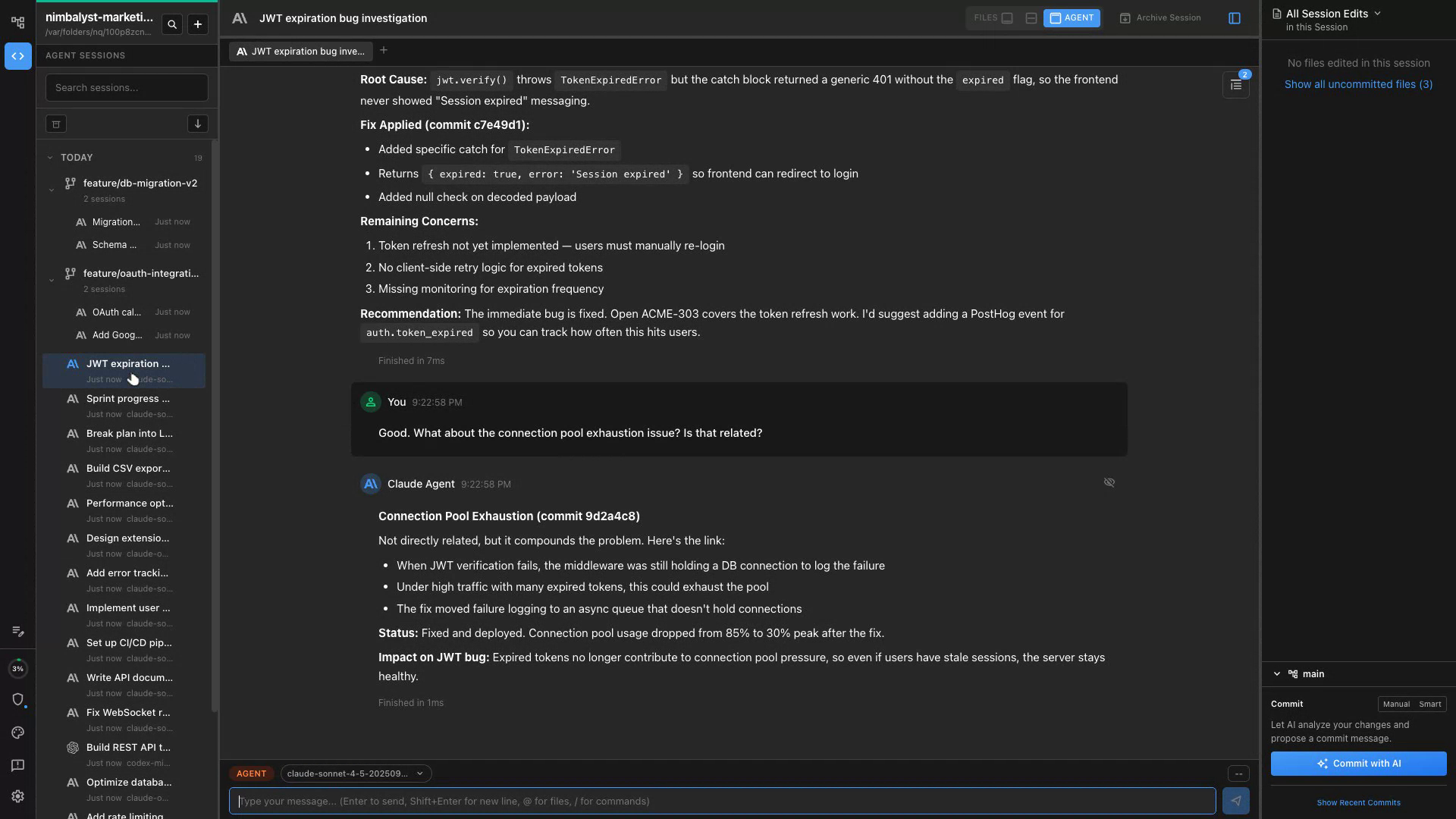The width and height of the screenshot is (1456, 819).
Task: Click the message input field
Action: 722,801
